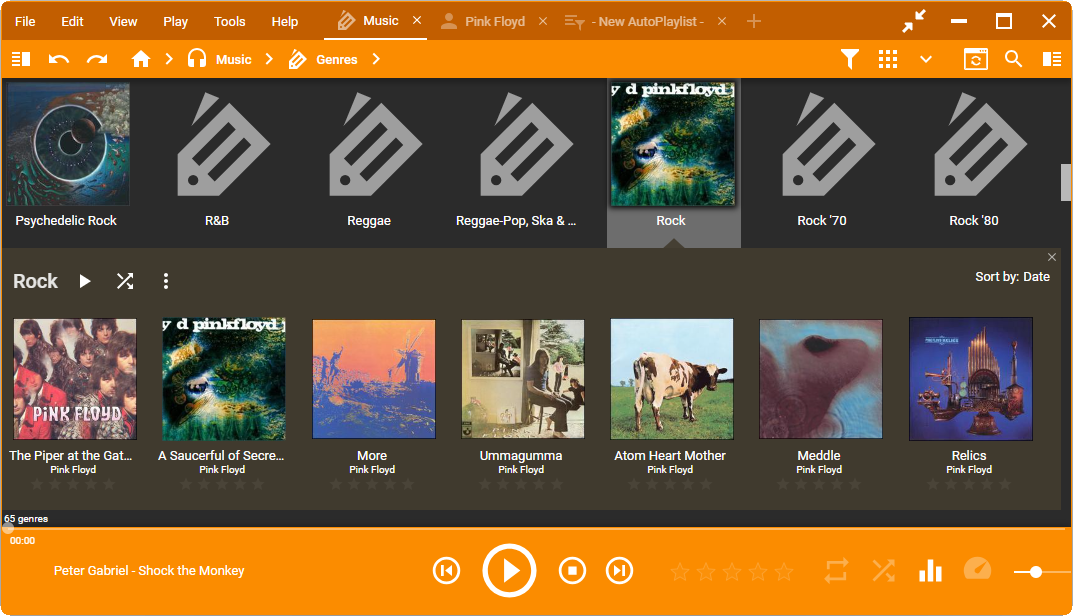Screen dimensions: 1073x616
Task: Click the playback speed gauge icon
Action: click(977, 570)
